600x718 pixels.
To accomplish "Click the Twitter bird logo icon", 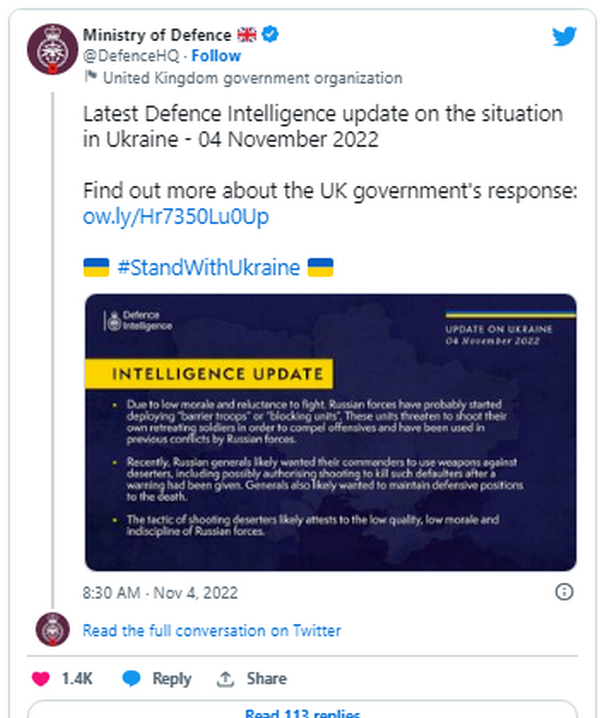I will point(564,37).
